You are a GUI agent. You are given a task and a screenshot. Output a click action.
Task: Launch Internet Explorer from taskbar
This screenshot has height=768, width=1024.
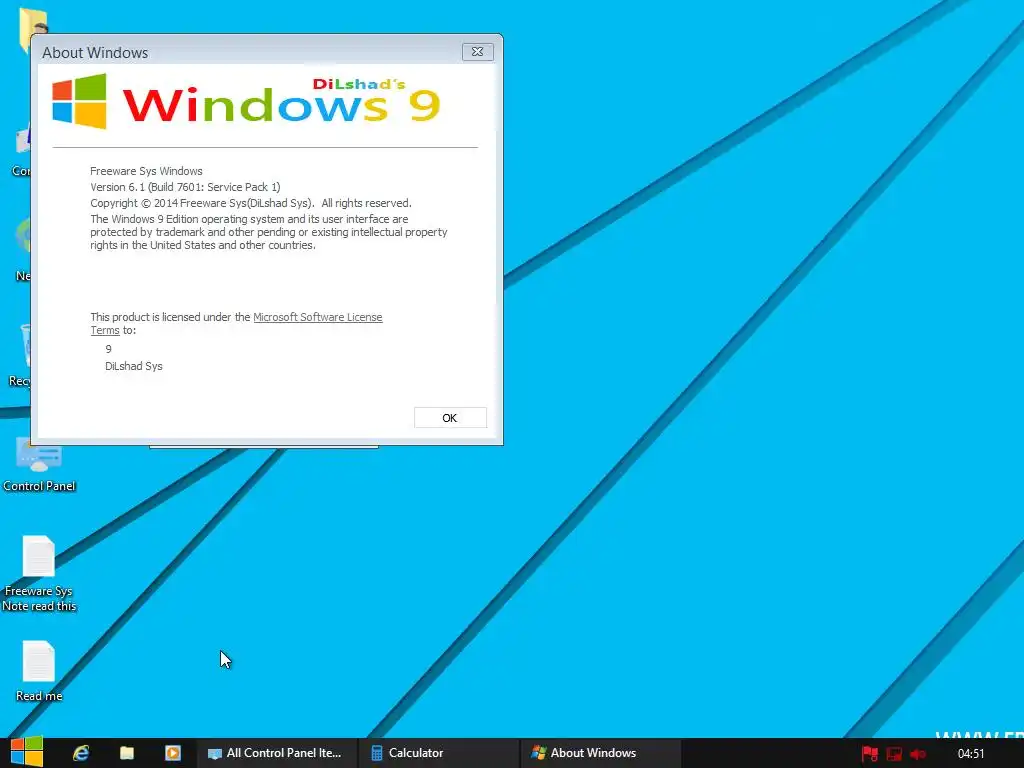[81, 753]
